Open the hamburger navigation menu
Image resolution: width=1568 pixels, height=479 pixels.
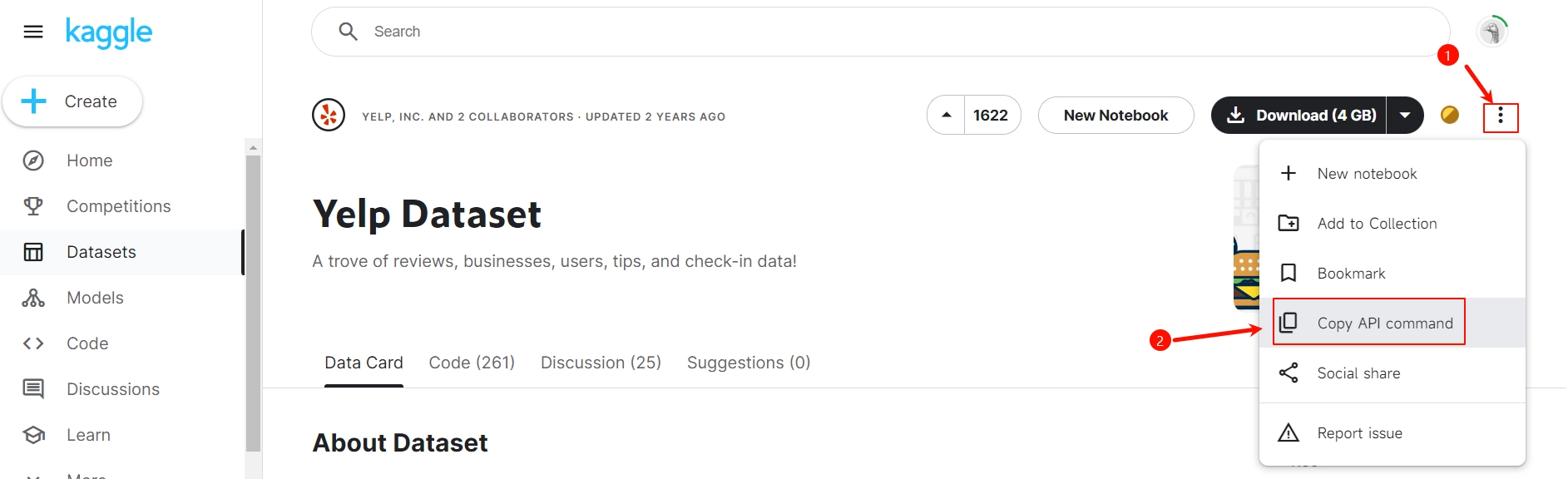tap(33, 32)
